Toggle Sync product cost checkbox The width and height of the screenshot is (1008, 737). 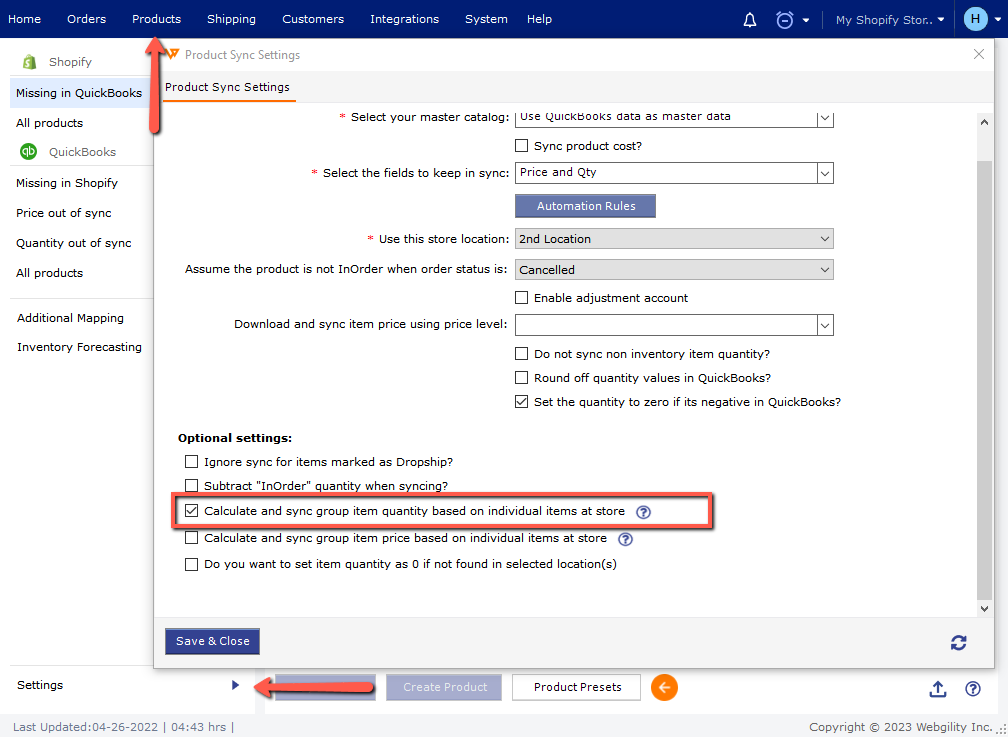coord(521,146)
